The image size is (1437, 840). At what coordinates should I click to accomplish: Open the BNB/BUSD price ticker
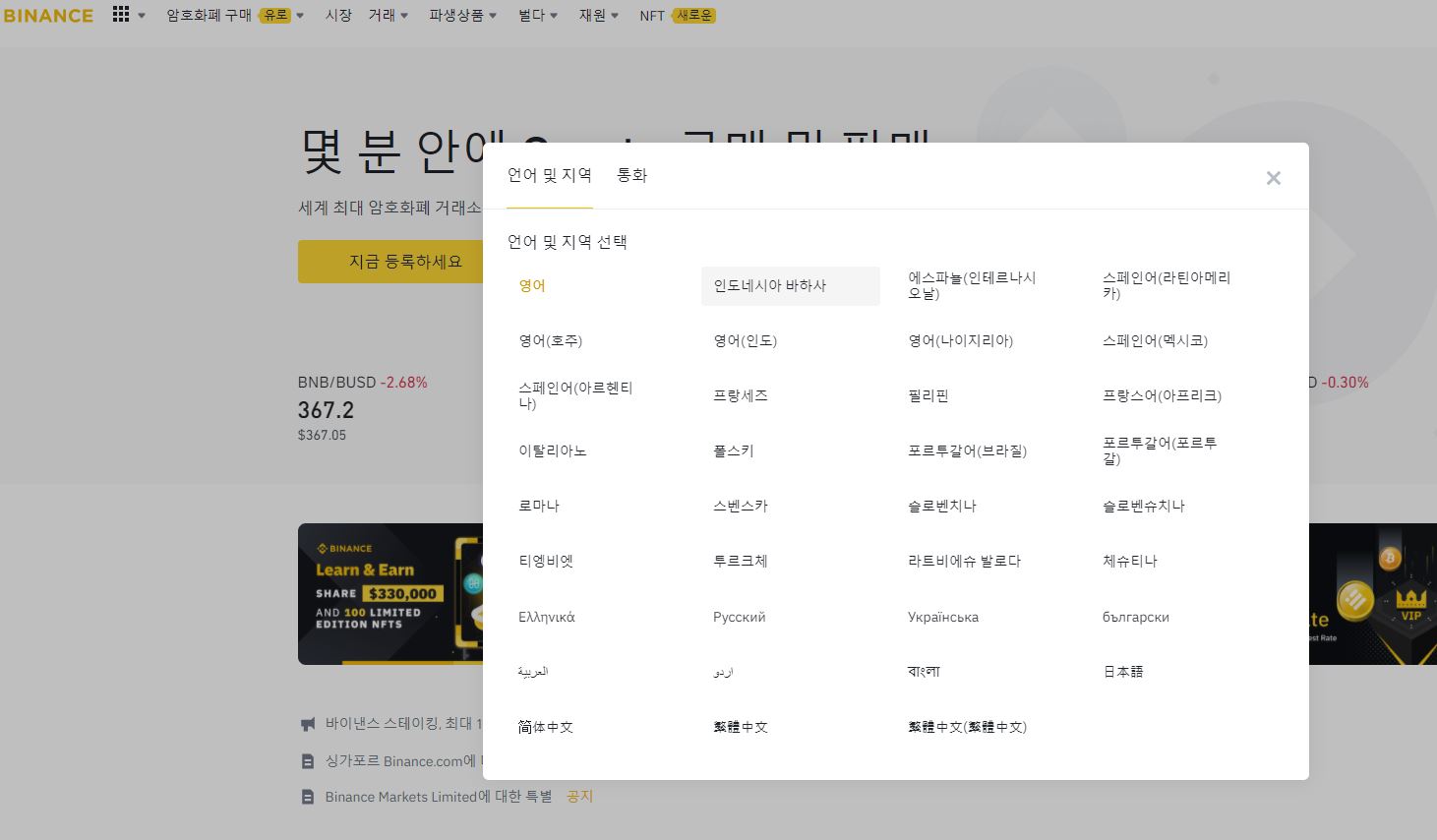(363, 408)
